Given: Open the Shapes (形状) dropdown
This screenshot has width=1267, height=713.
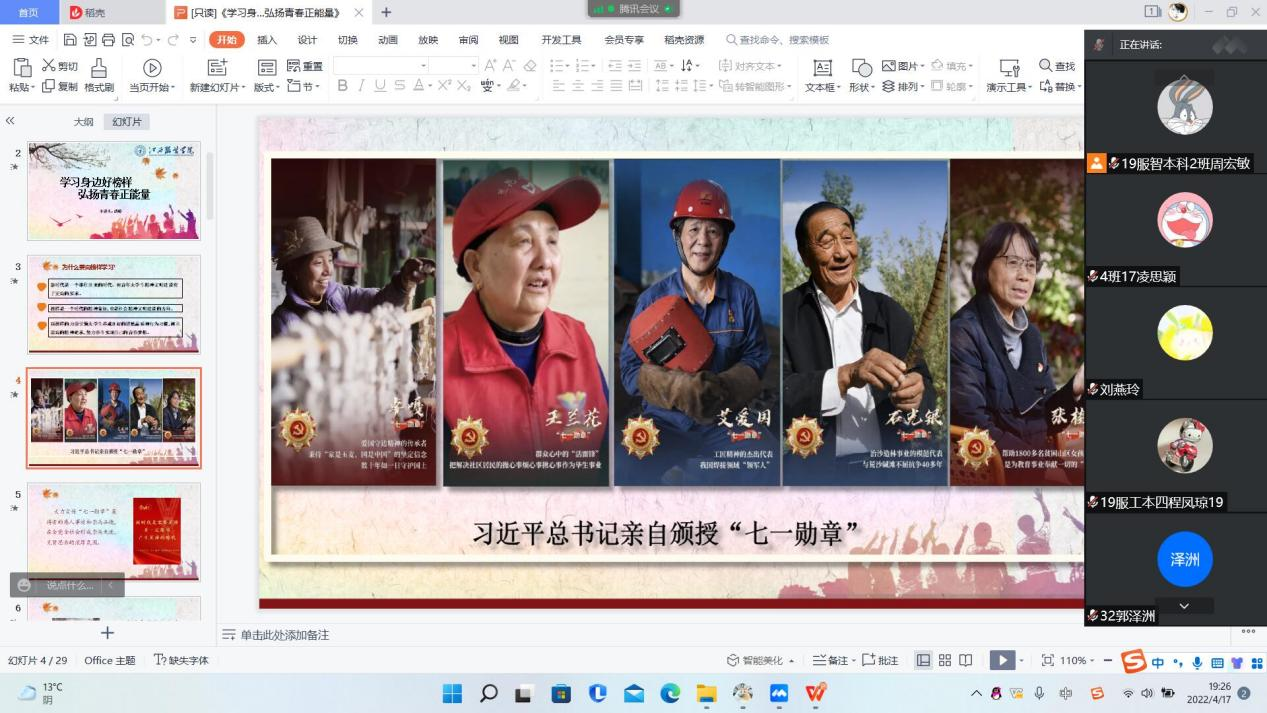Looking at the screenshot, I should tap(861, 87).
